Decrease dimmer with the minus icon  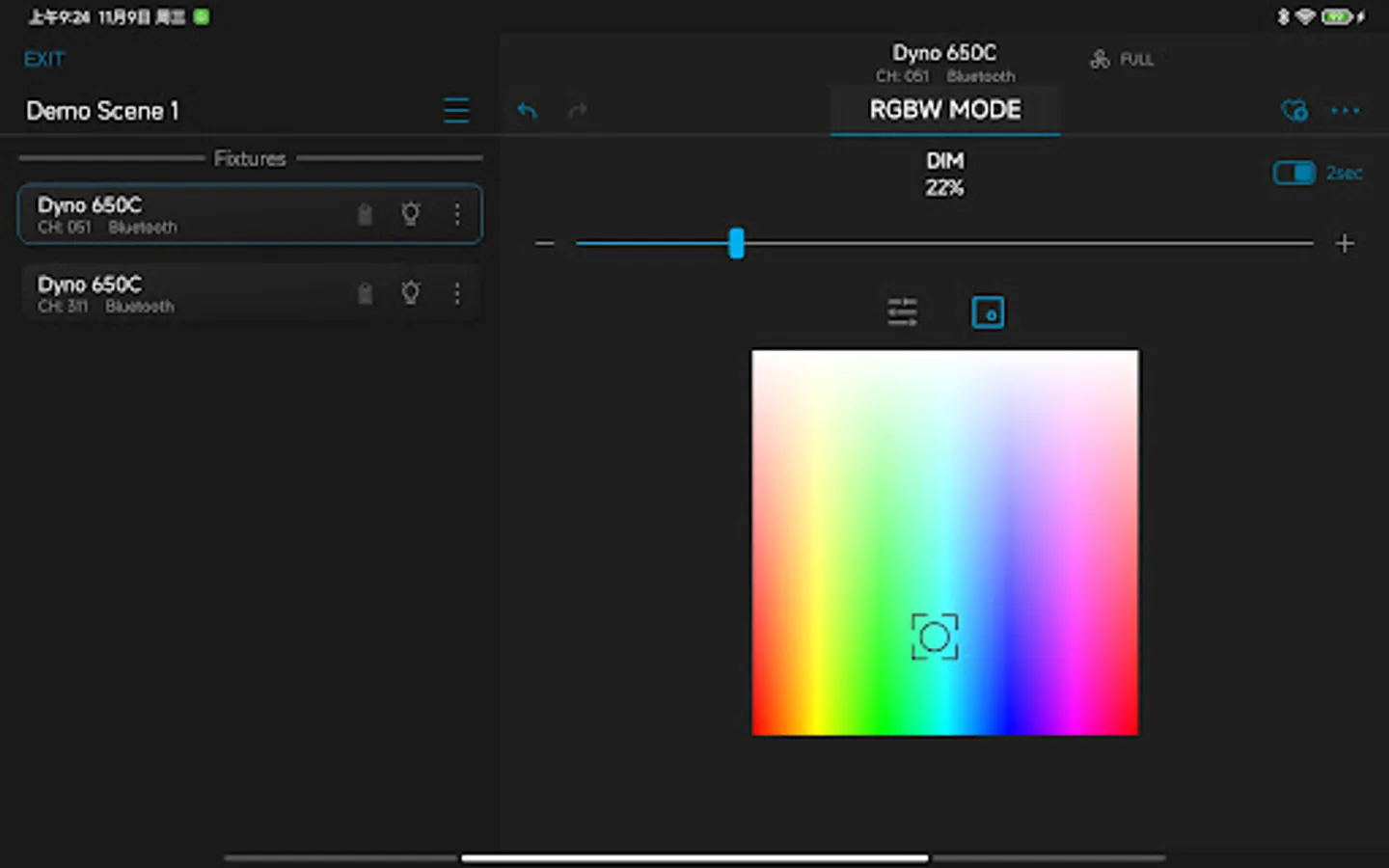[545, 244]
